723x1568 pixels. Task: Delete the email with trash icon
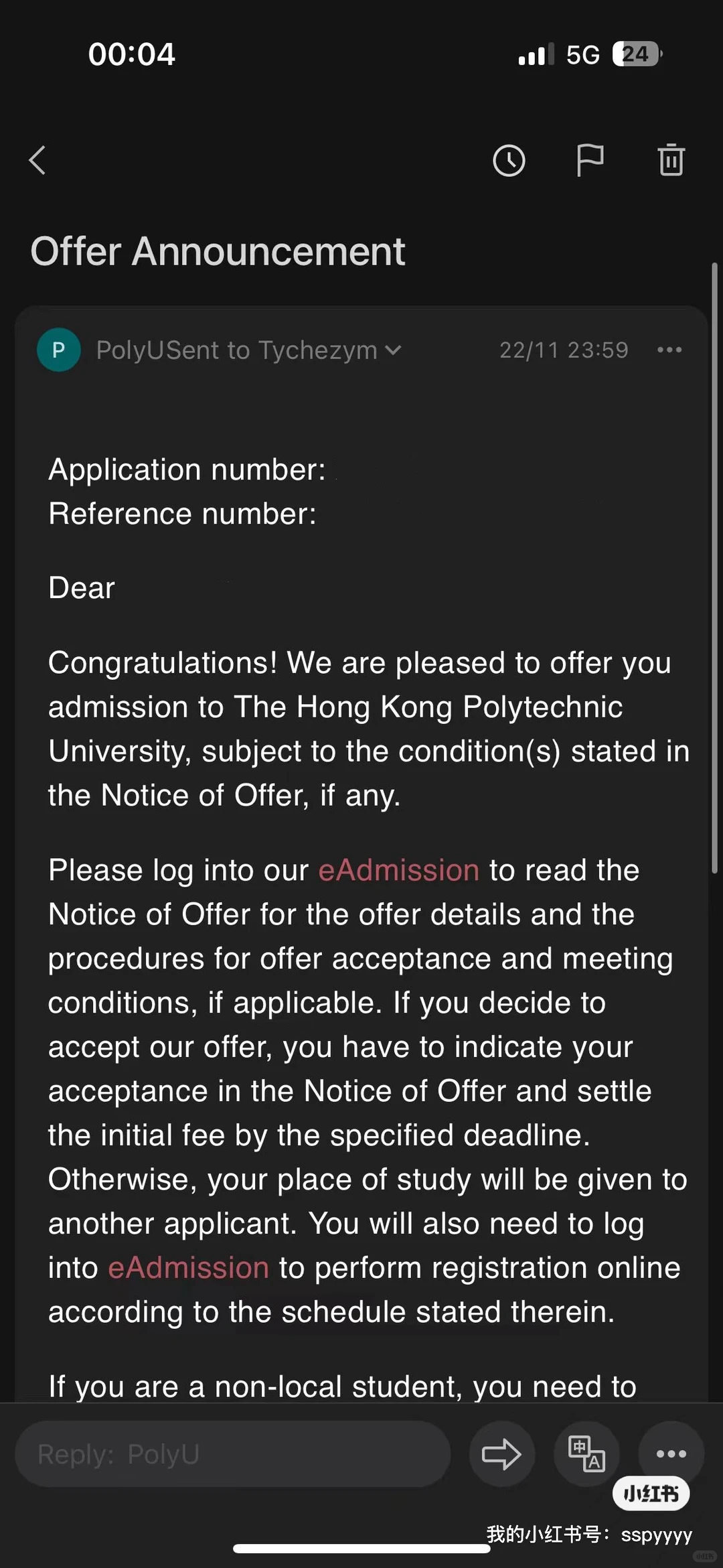tap(671, 160)
